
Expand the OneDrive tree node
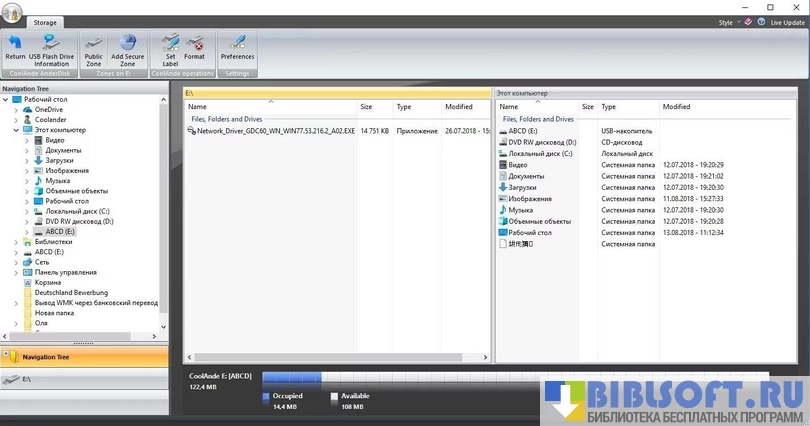tap(16, 109)
